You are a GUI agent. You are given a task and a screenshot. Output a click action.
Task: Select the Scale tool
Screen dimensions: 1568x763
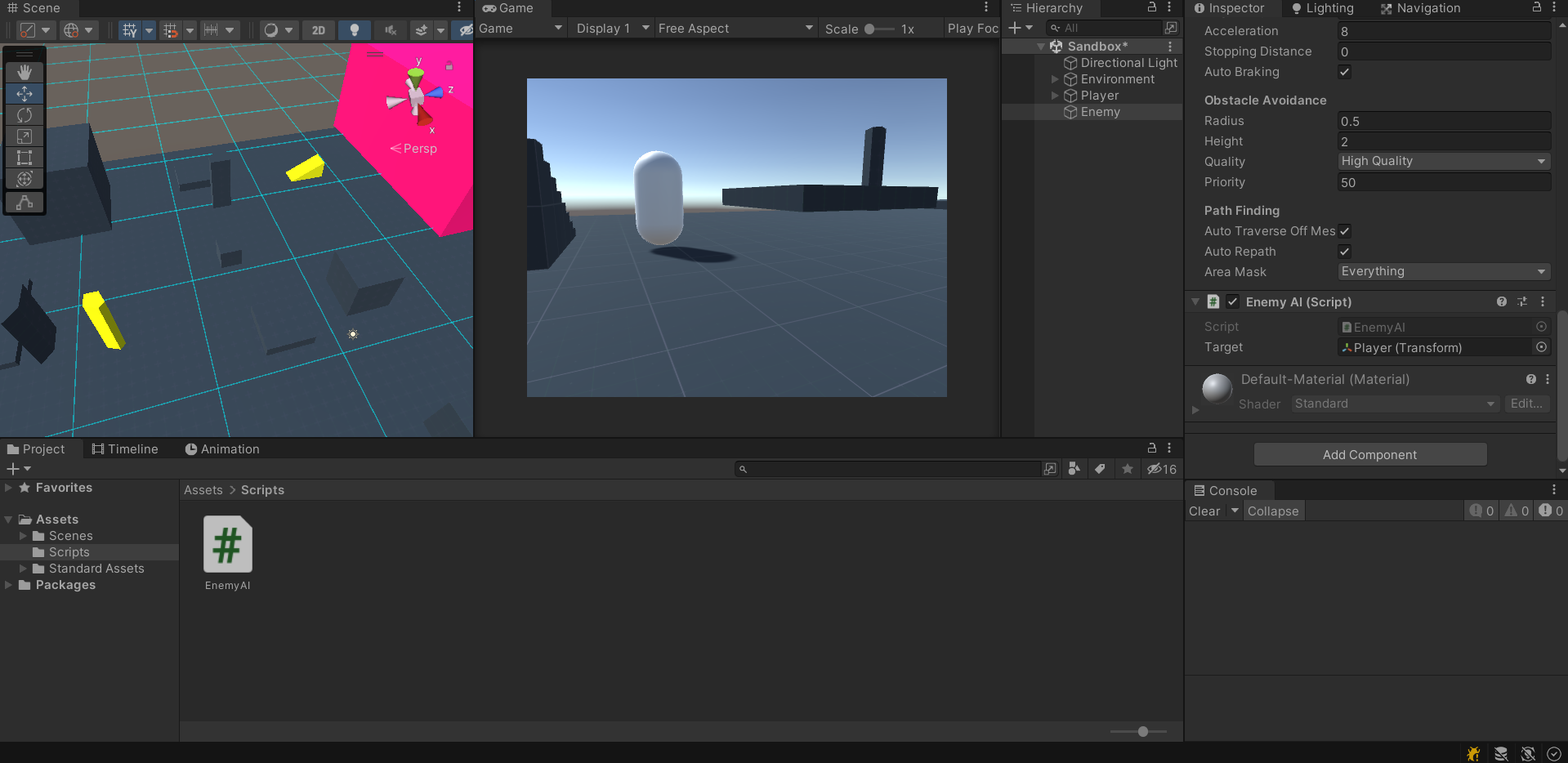click(x=25, y=136)
